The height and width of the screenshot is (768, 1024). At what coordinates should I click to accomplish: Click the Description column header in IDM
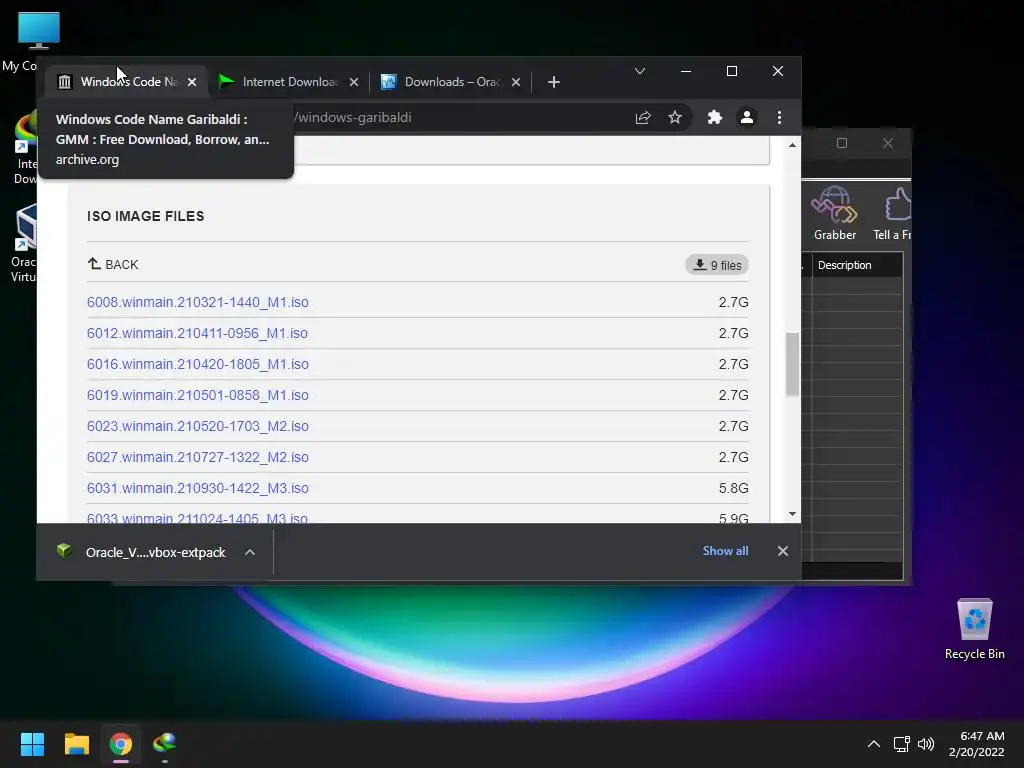point(857,265)
